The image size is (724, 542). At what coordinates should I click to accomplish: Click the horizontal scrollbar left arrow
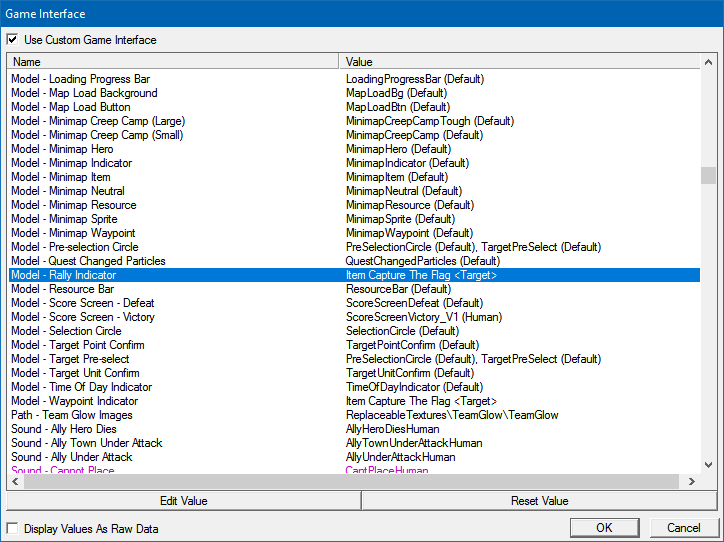click(x=15, y=482)
